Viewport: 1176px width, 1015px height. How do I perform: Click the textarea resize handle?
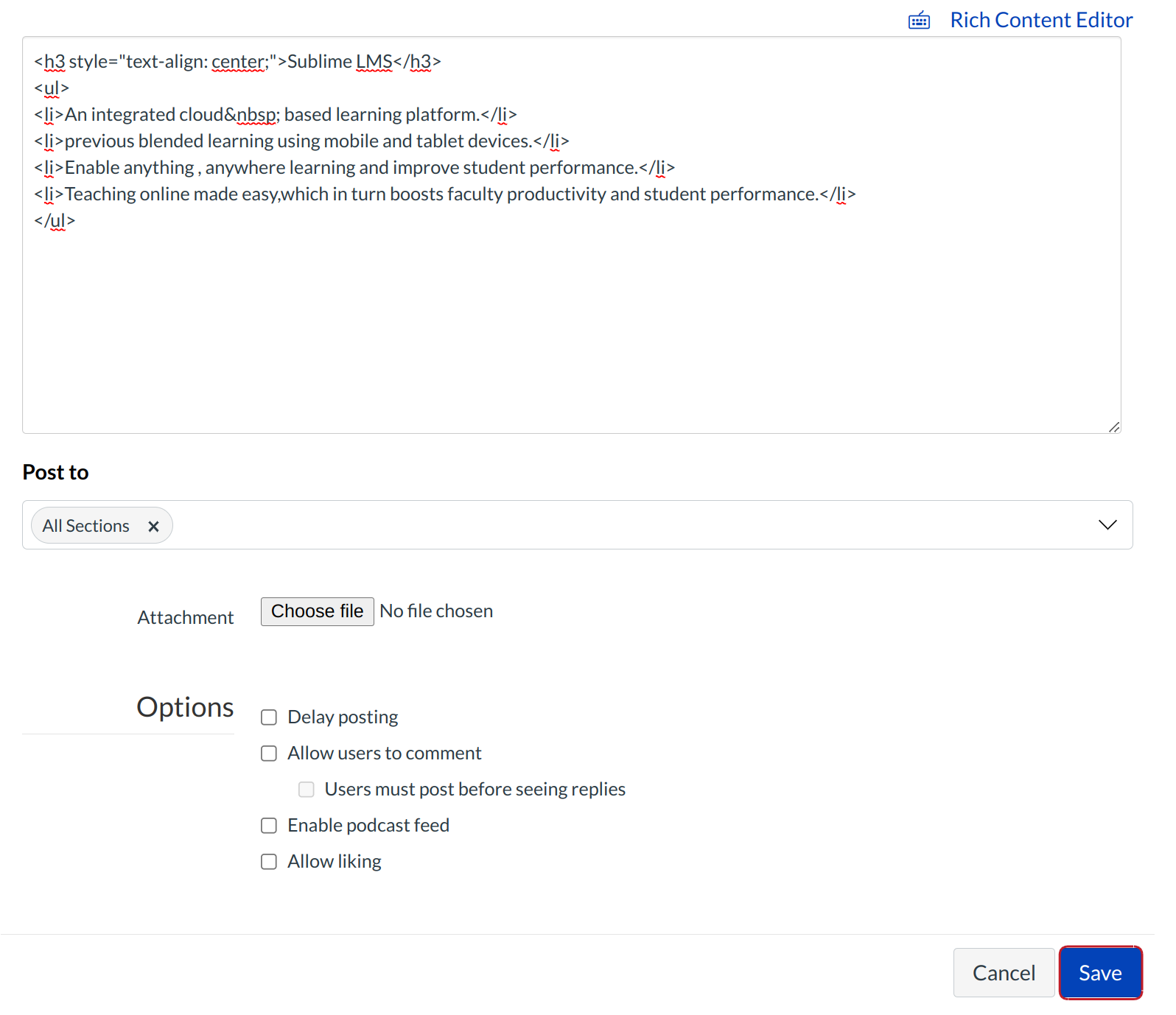[1113, 427]
